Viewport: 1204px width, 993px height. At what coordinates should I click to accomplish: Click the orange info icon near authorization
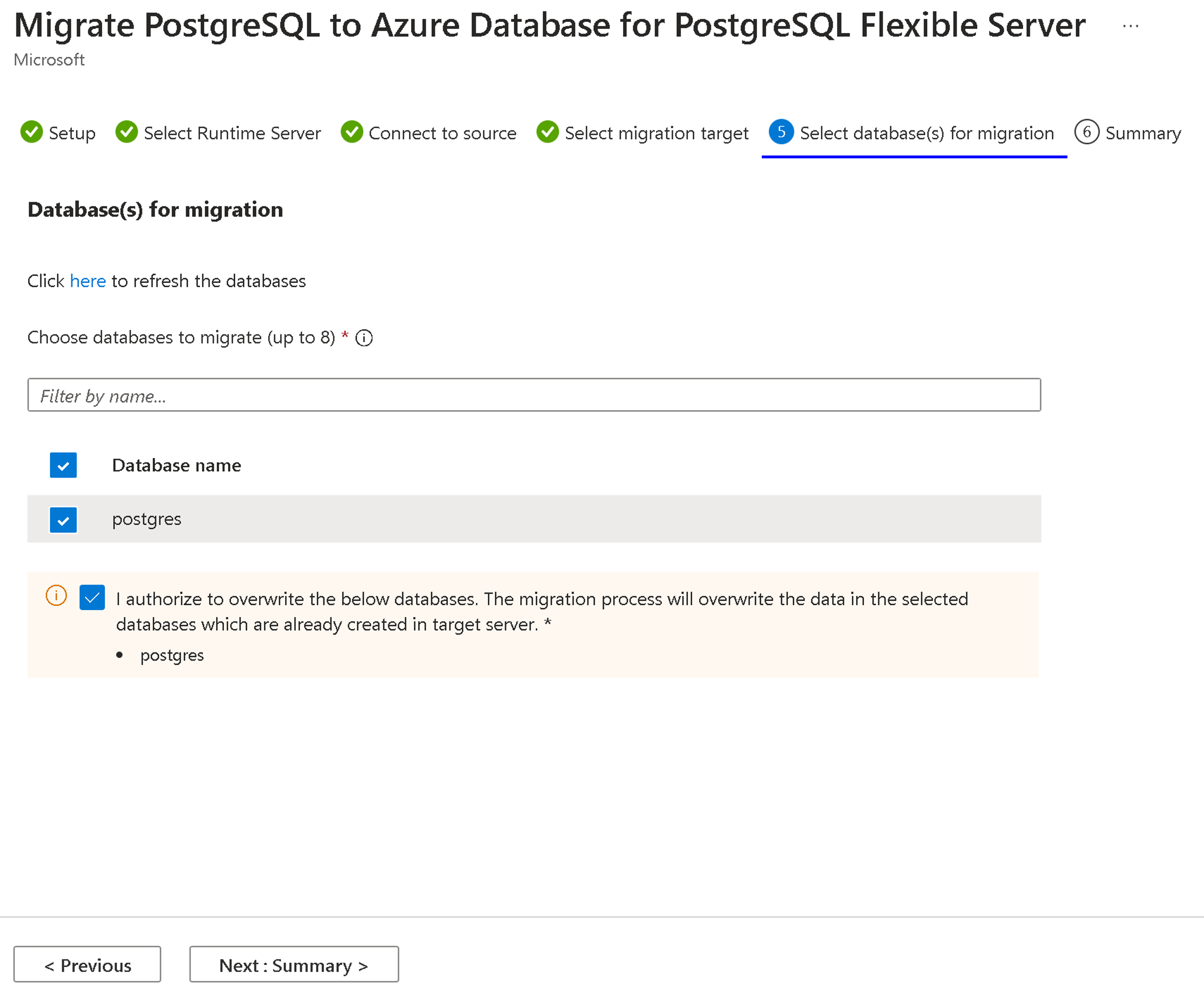(58, 597)
